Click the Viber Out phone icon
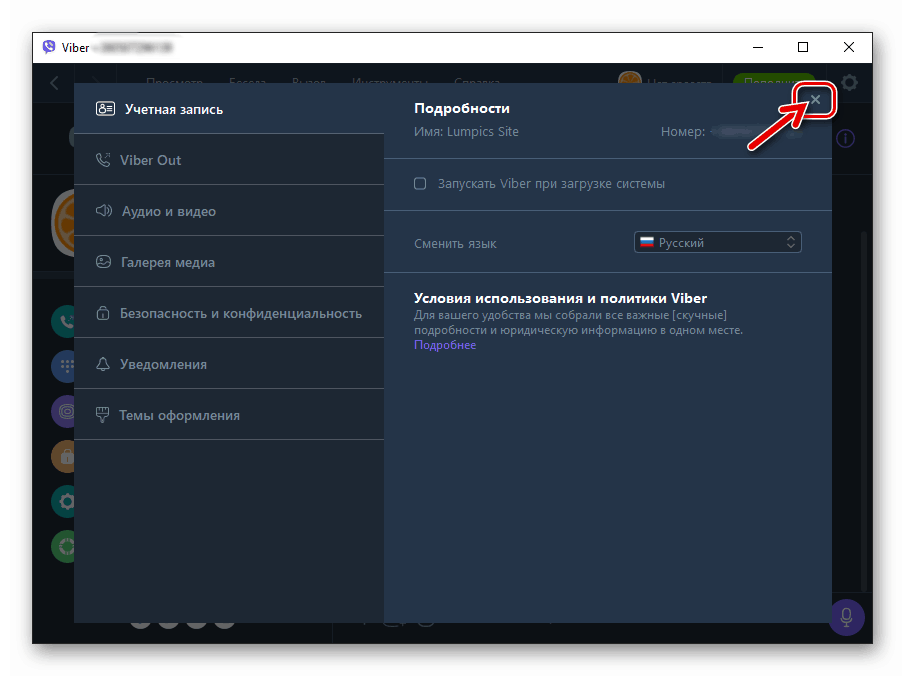The width and height of the screenshot is (905, 676). click(103, 160)
